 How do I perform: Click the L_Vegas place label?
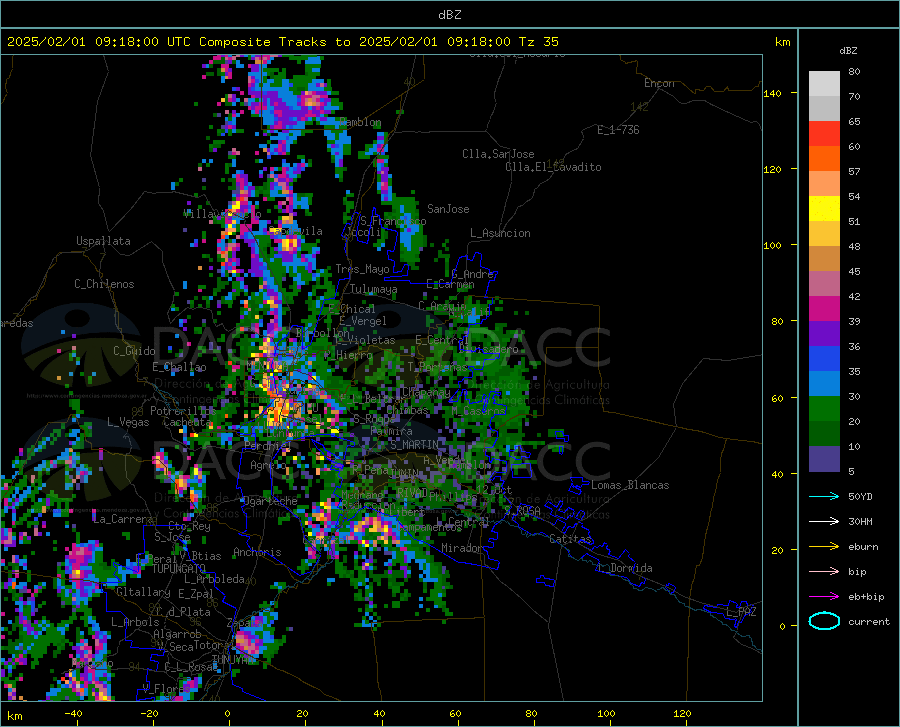tap(128, 422)
